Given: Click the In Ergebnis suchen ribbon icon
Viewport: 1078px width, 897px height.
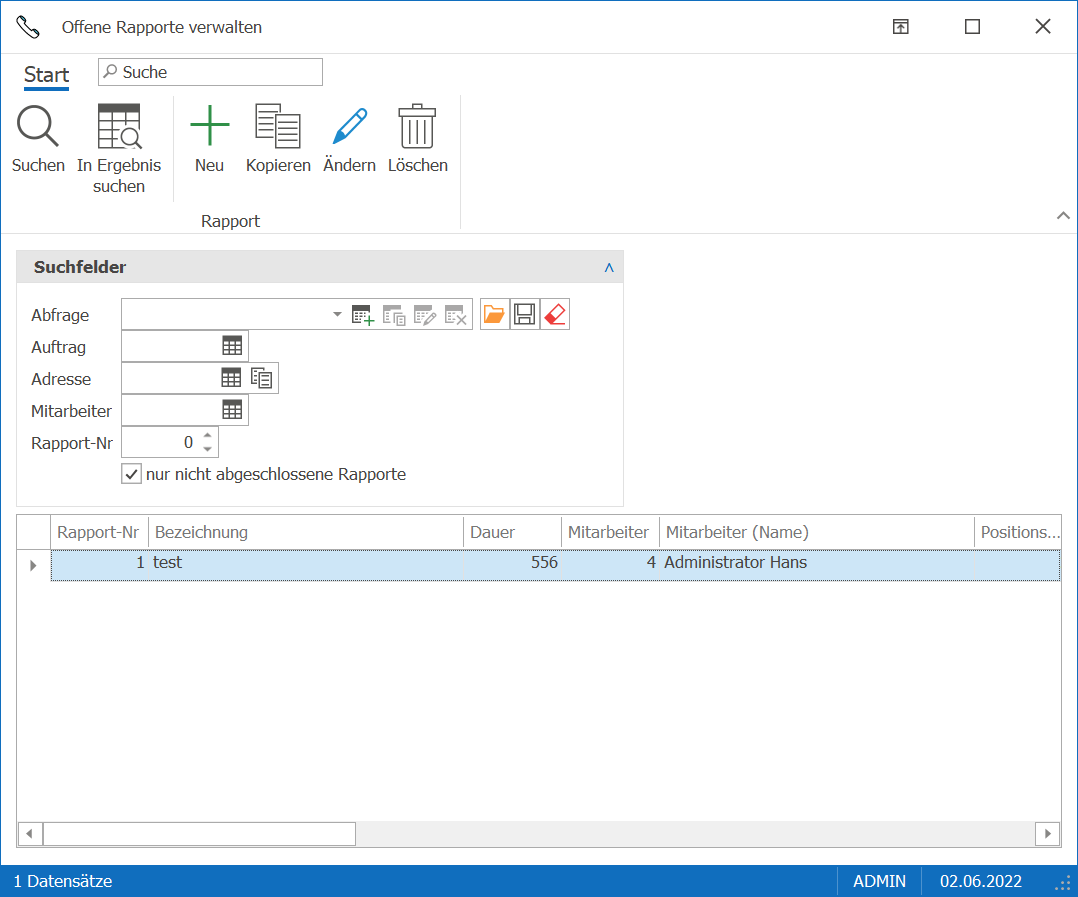Looking at the screenshot, I should pos(119,126).
